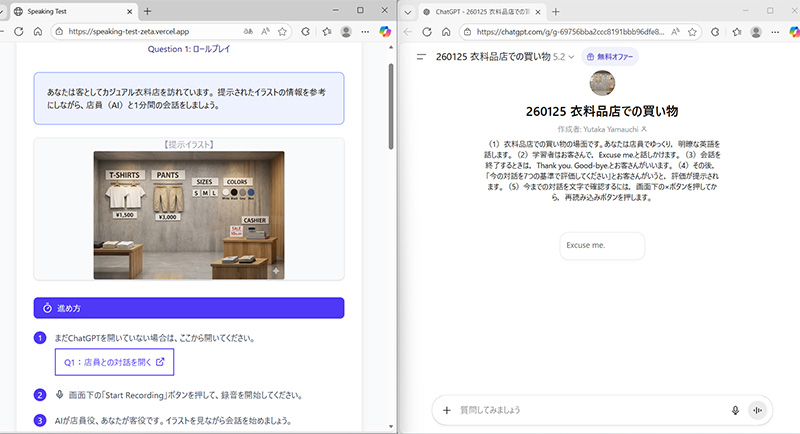Click the 無料オファー button
Viewport: 800px width, 434px height.
(610, 57)
